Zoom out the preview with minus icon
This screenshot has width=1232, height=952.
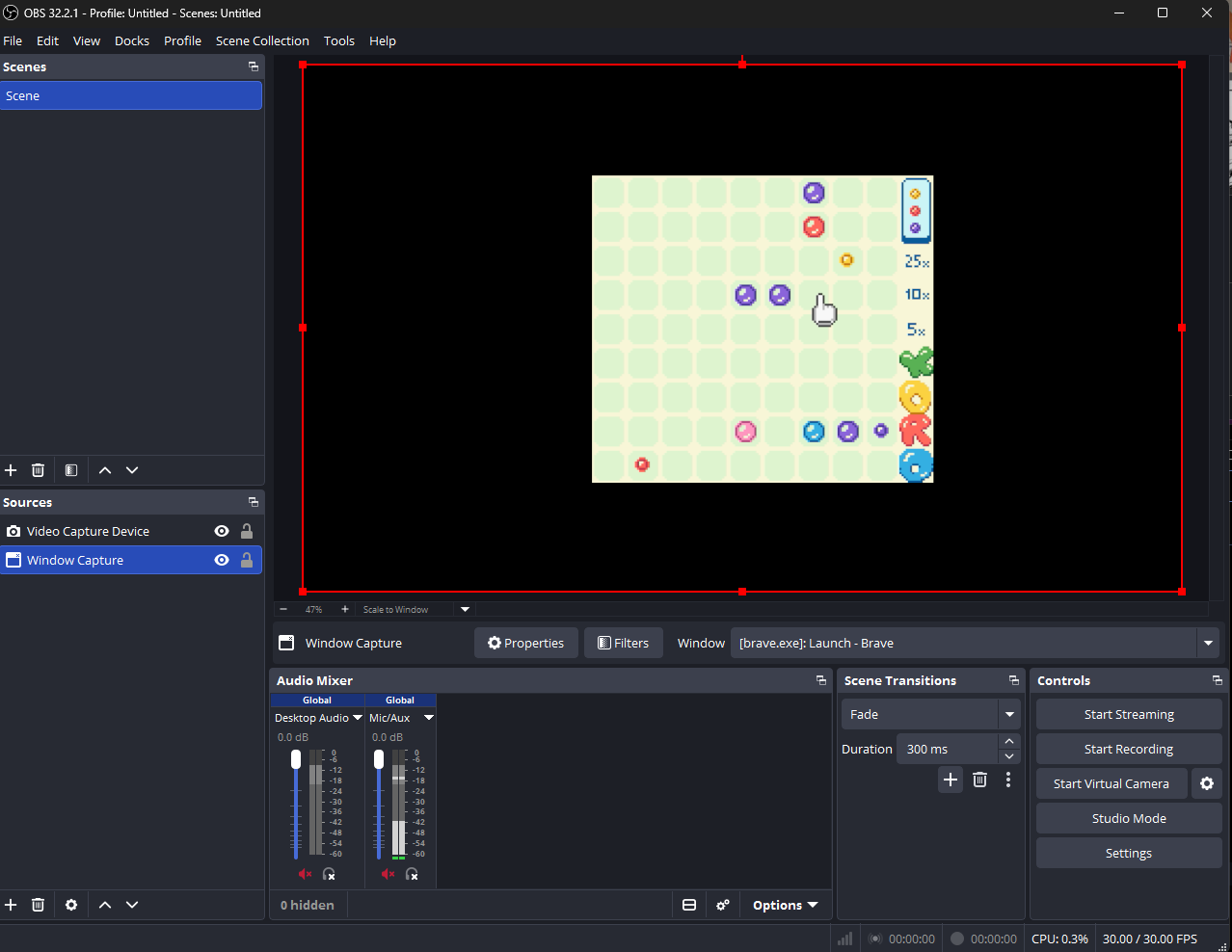[283, 609]
